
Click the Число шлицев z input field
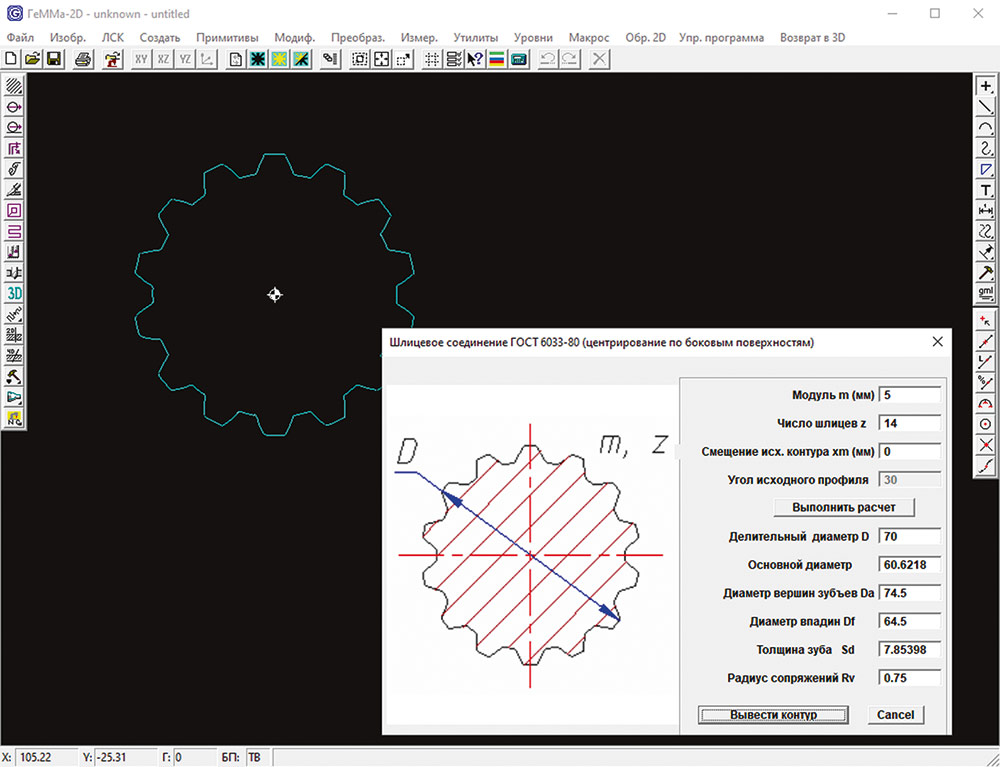click(x=909, y=423)
